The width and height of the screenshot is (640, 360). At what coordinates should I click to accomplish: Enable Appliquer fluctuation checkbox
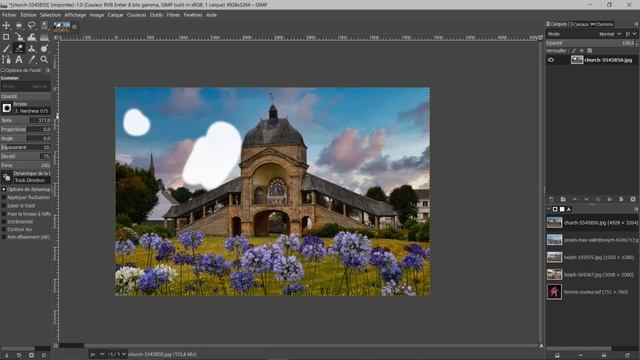[x=4, y=198]
